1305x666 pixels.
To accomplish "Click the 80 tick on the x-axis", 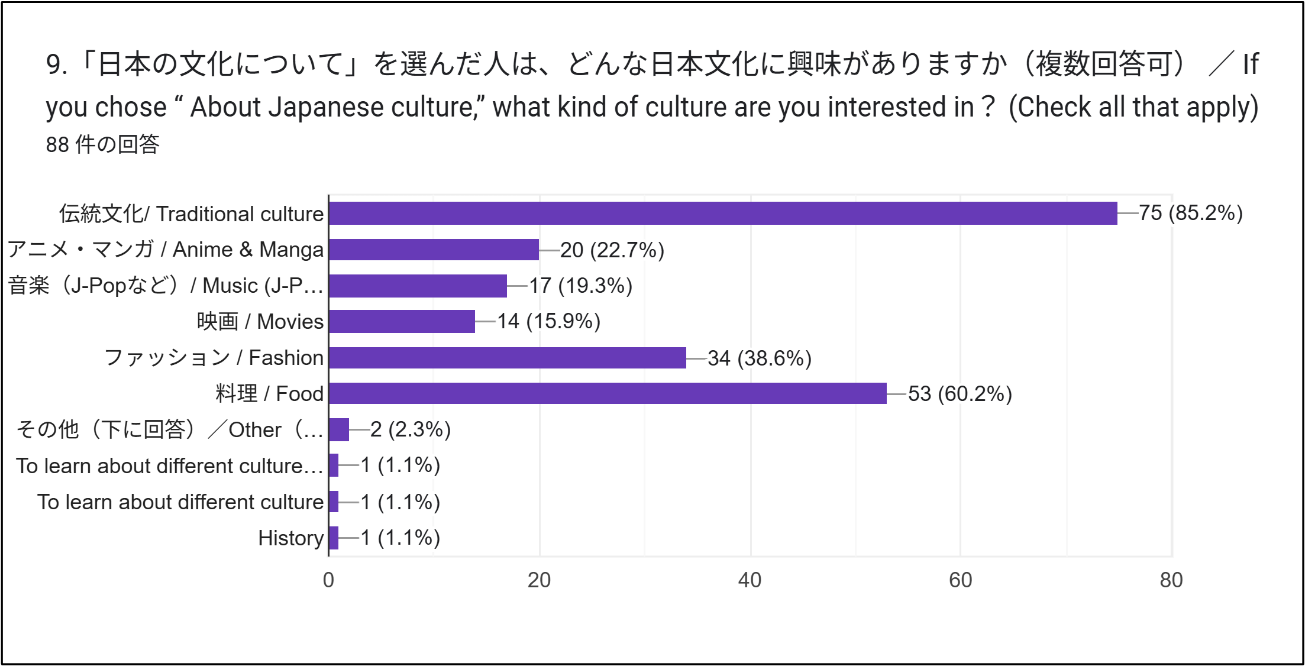I will pos(1171,580).
